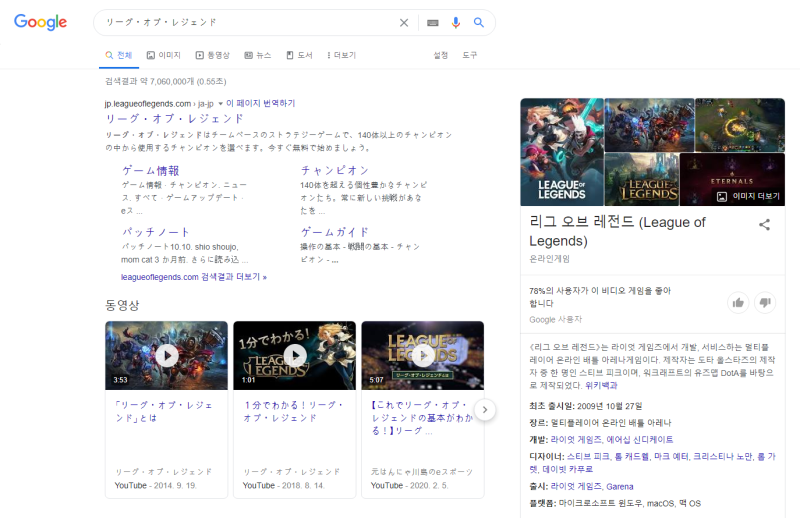Click 에어십 신디케이트 developer link
Image resolution: width=800 pixels, height=518 pixels.
click(640, 439)
